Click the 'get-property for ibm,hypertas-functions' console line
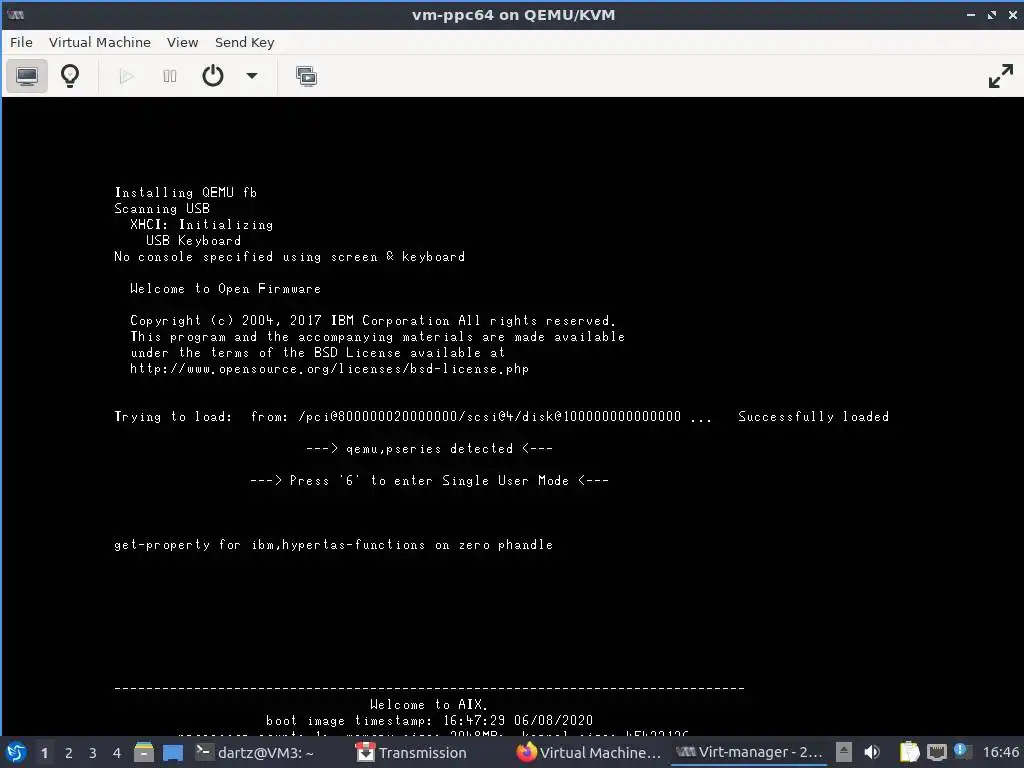1024x768 pixels. tap(333, 545)
